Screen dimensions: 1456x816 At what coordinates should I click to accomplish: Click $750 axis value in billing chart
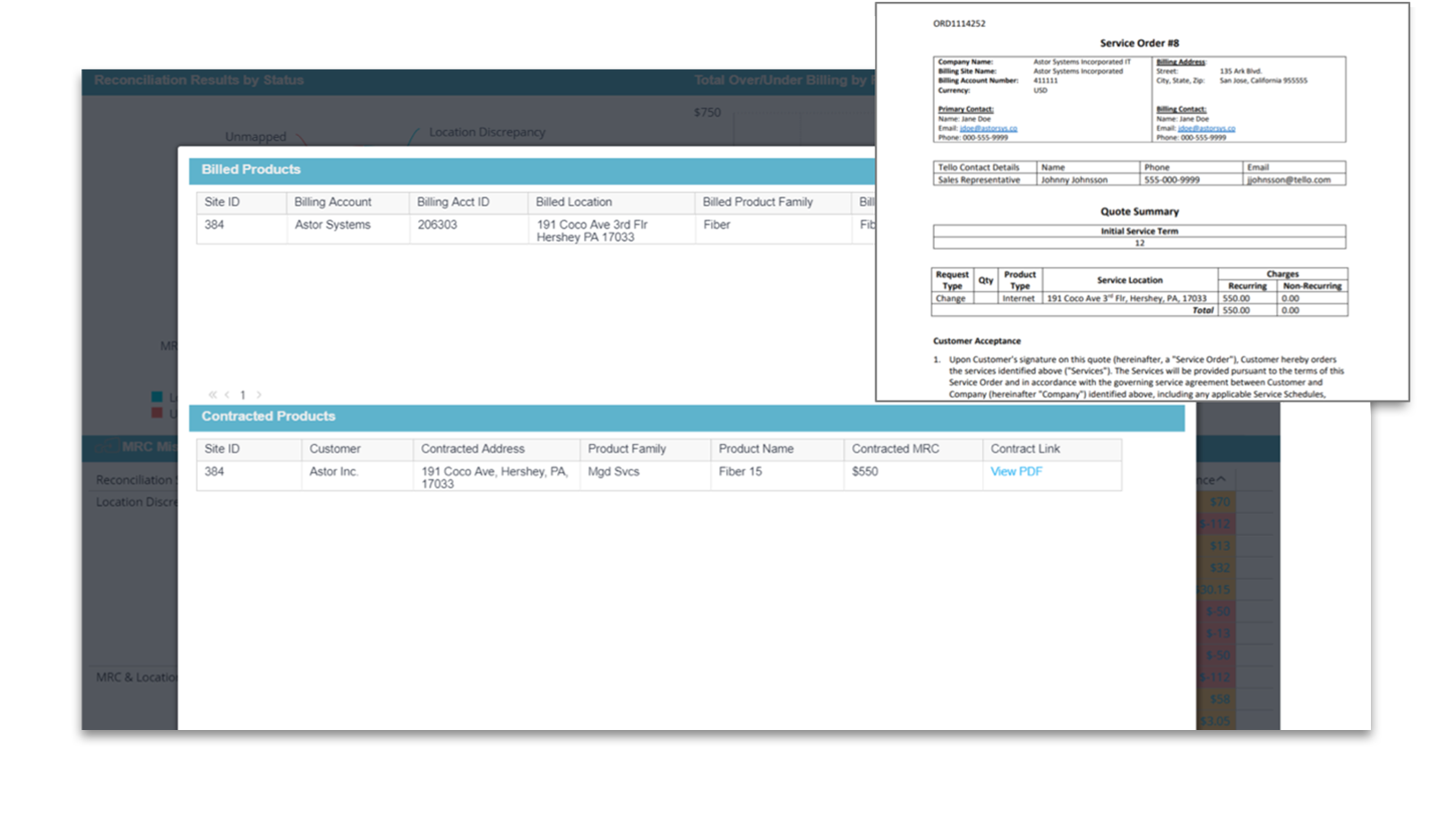[707, 113]
